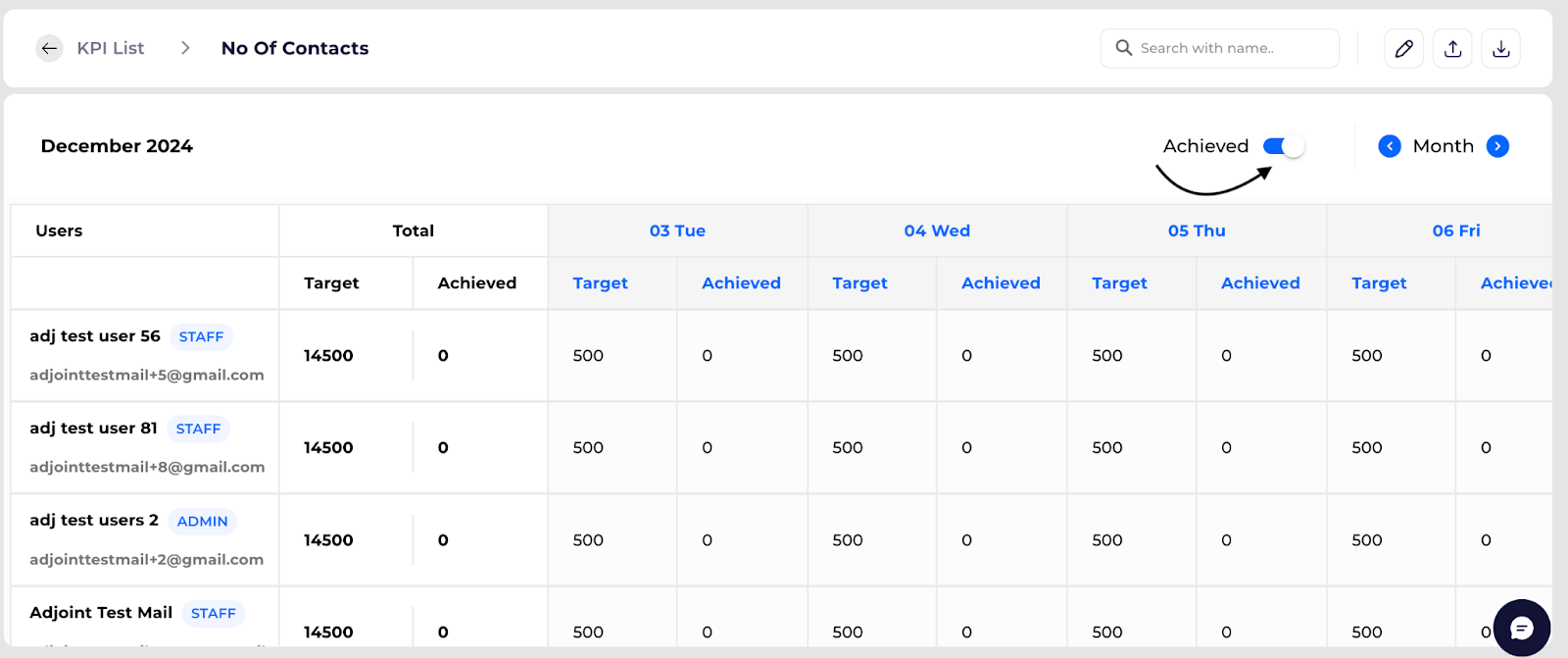
Task: Click email adjointtestmail+2@gmail.com
Action: click(147, 559)
